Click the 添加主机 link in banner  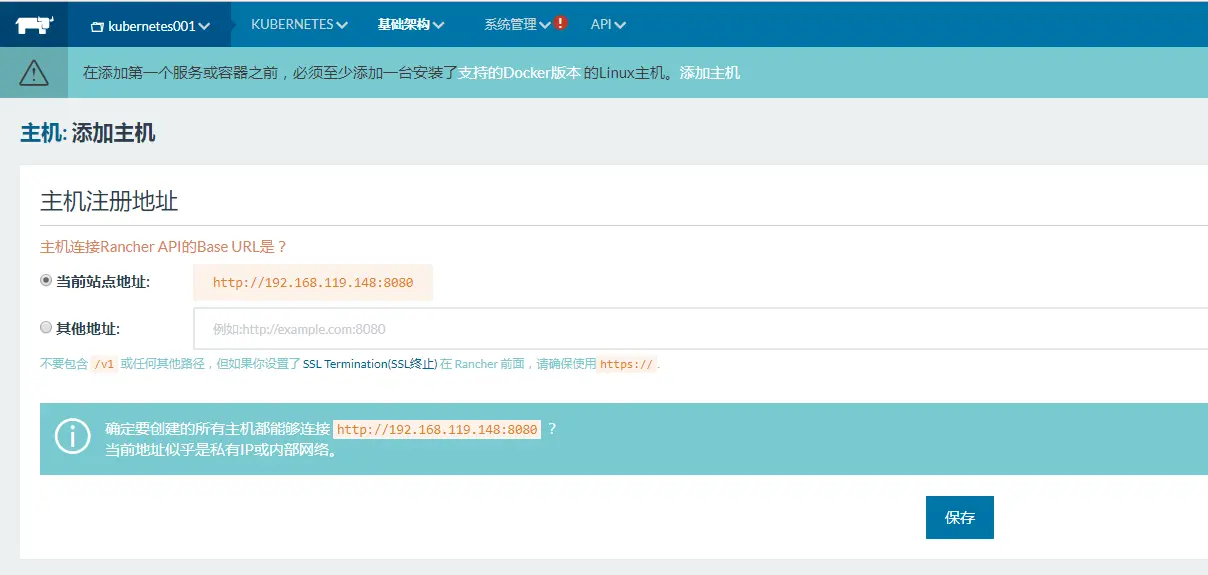pos(710,73)
